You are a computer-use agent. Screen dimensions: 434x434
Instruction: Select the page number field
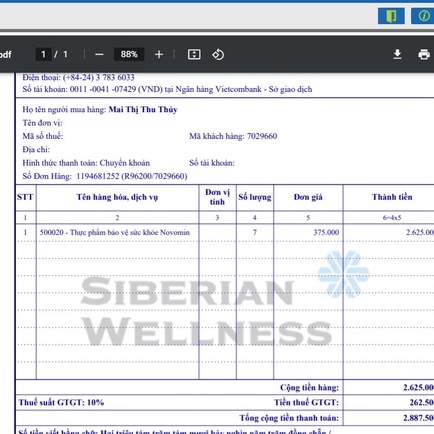43,54
